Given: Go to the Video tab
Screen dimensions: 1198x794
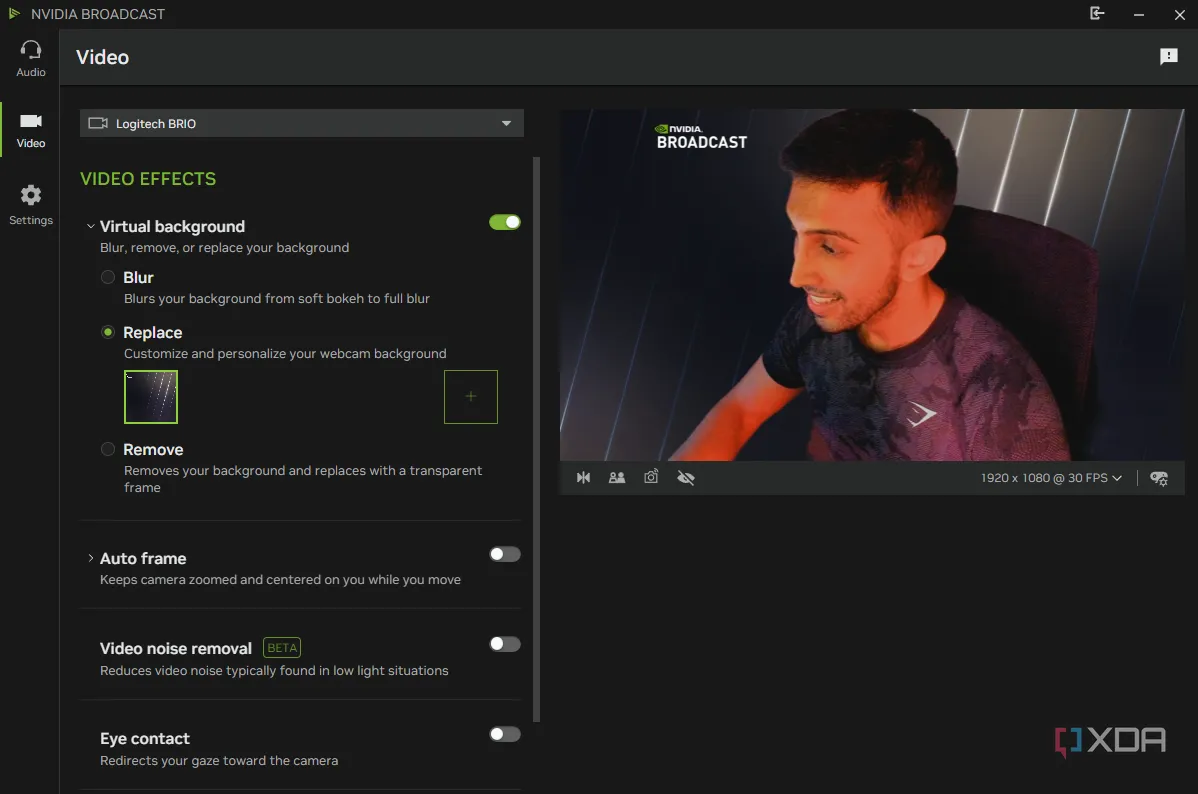Looking at the screenshot, I should click(29, 130).
